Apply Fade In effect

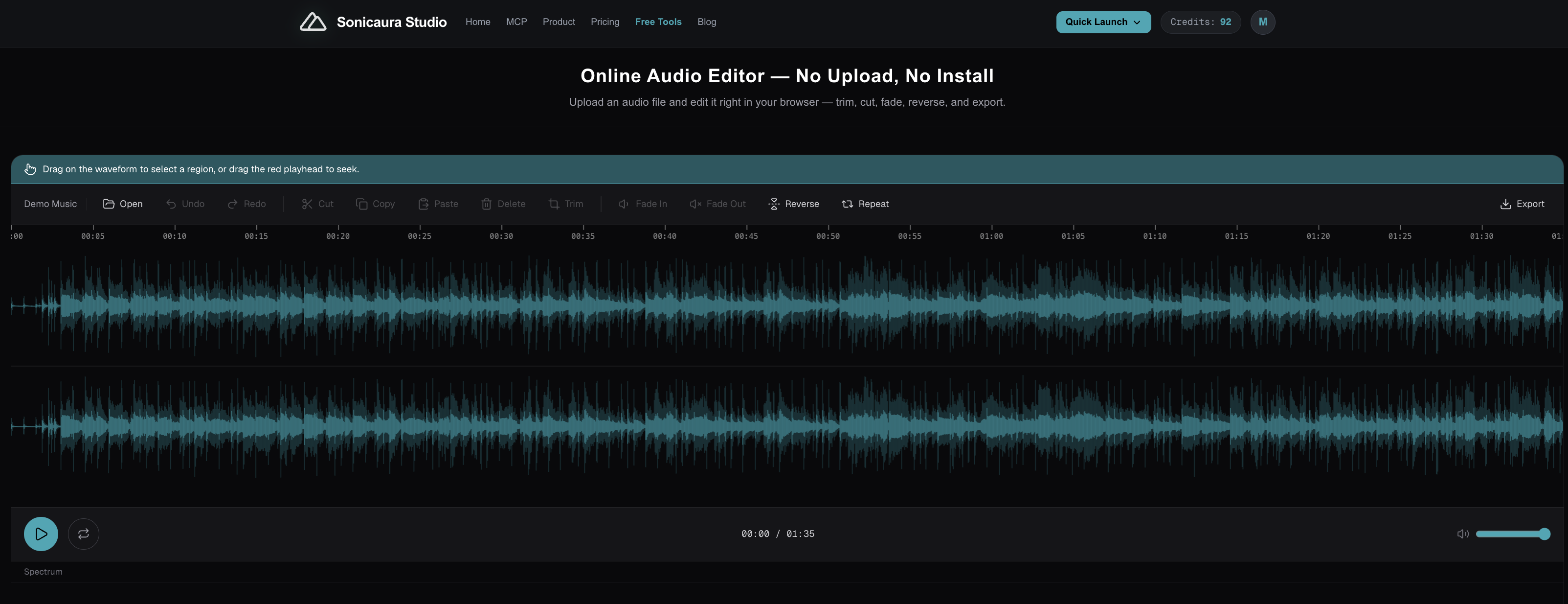(x=643, y=204)
